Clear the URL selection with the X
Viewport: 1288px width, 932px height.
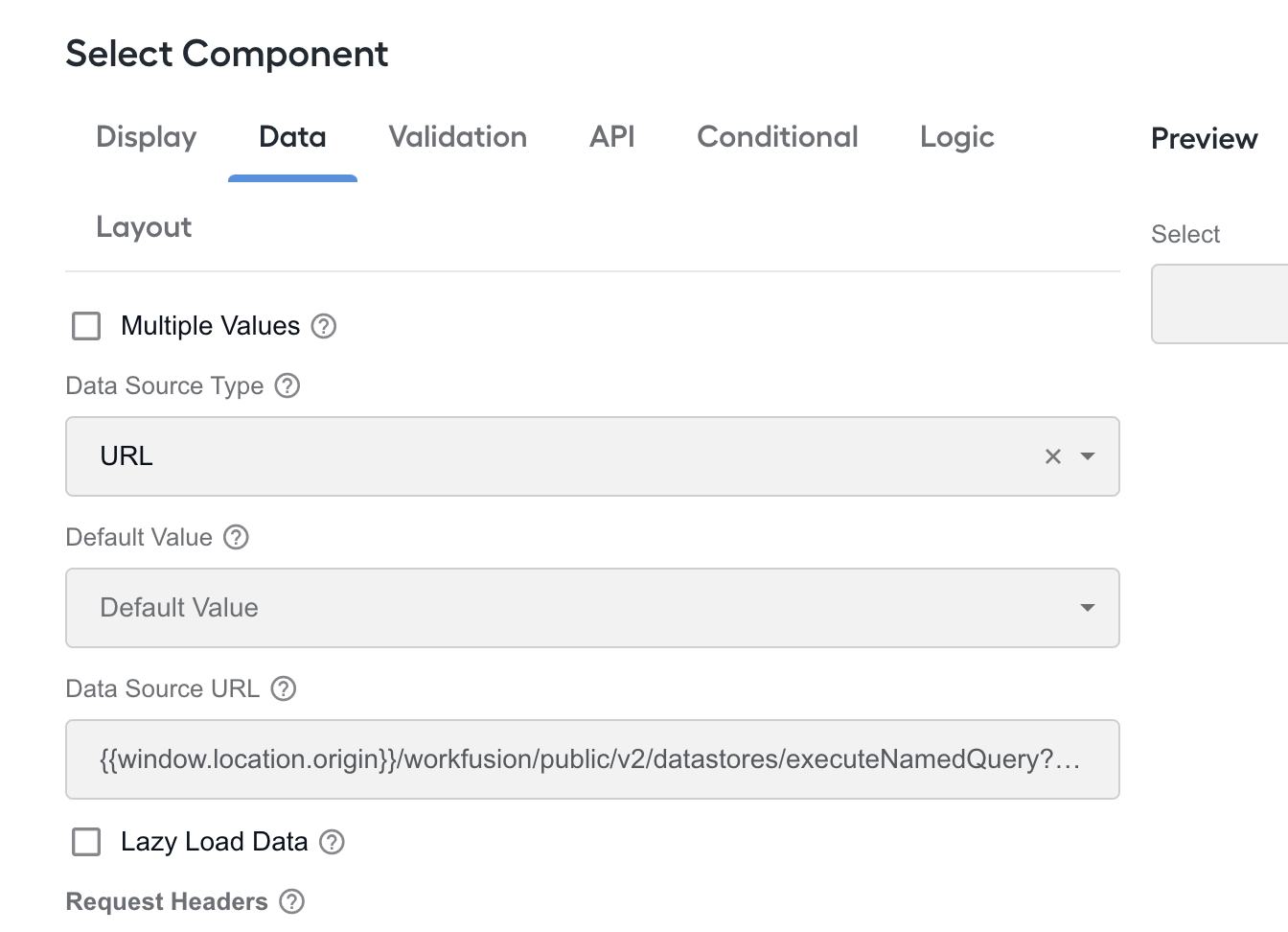tap(1053, 456)
